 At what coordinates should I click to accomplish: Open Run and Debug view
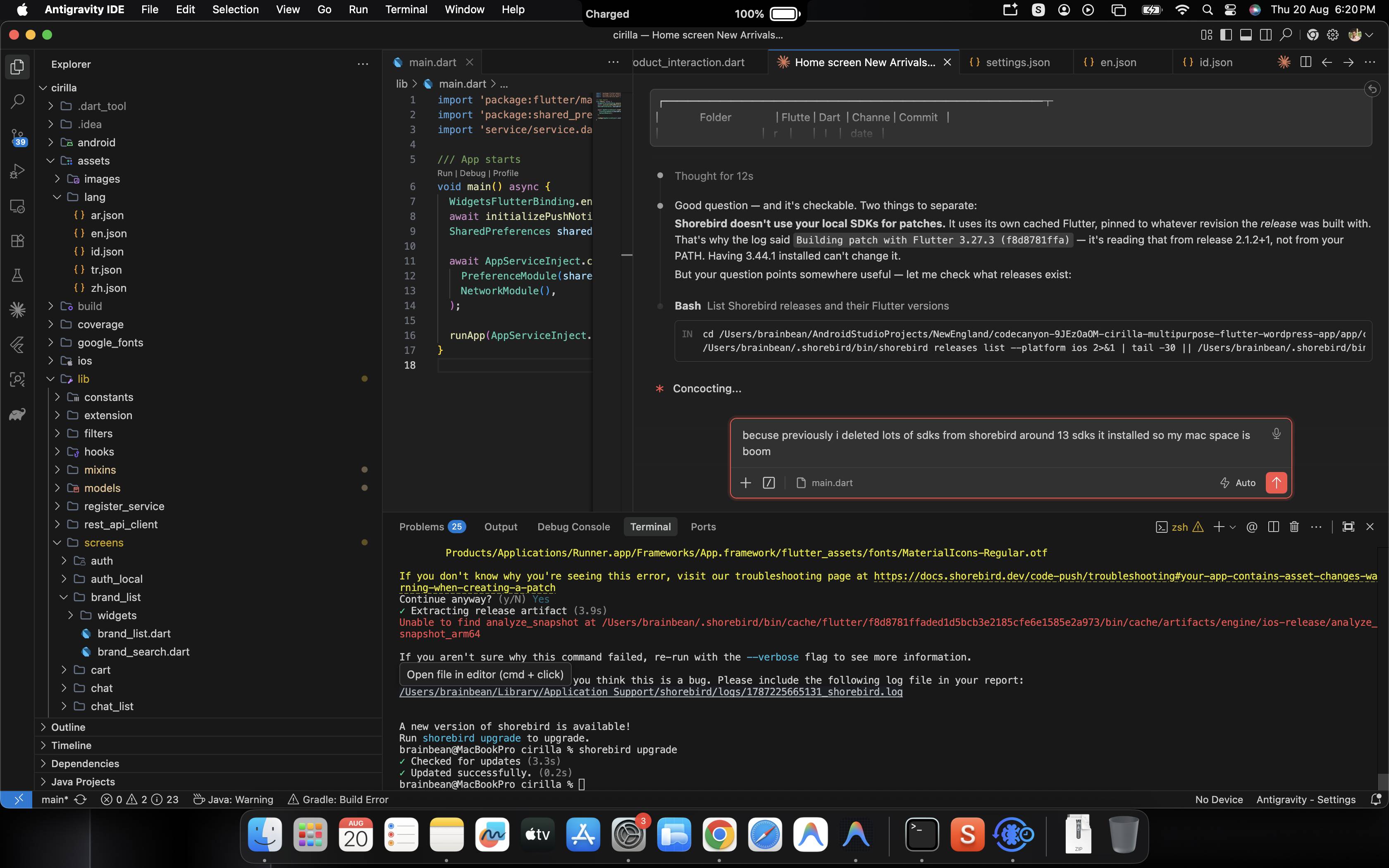pos(17,171)
